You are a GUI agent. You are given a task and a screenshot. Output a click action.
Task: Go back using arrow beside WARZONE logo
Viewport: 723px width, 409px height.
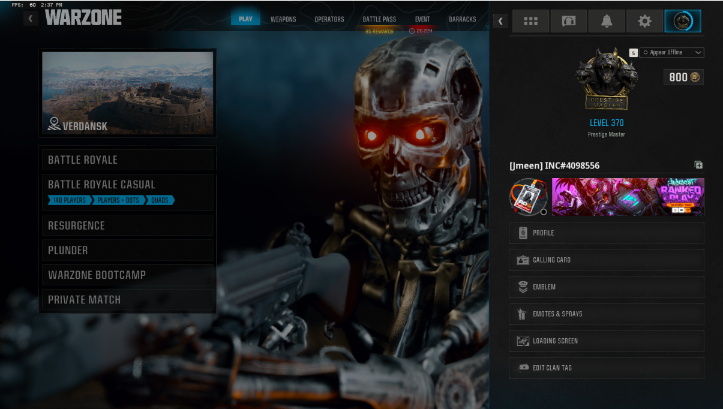pyautogui.click(x=30, y=18)
